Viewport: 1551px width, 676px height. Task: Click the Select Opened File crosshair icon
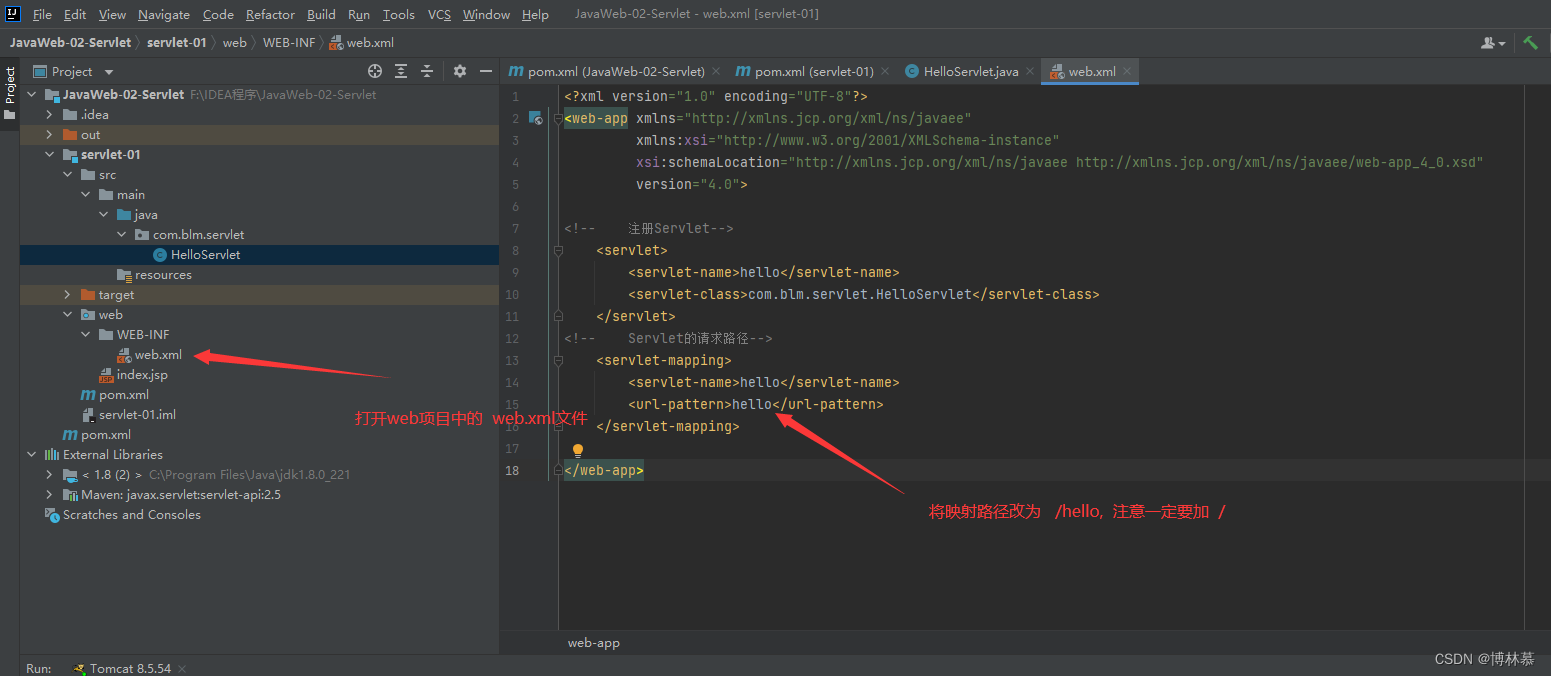click(x=375, y=71)
